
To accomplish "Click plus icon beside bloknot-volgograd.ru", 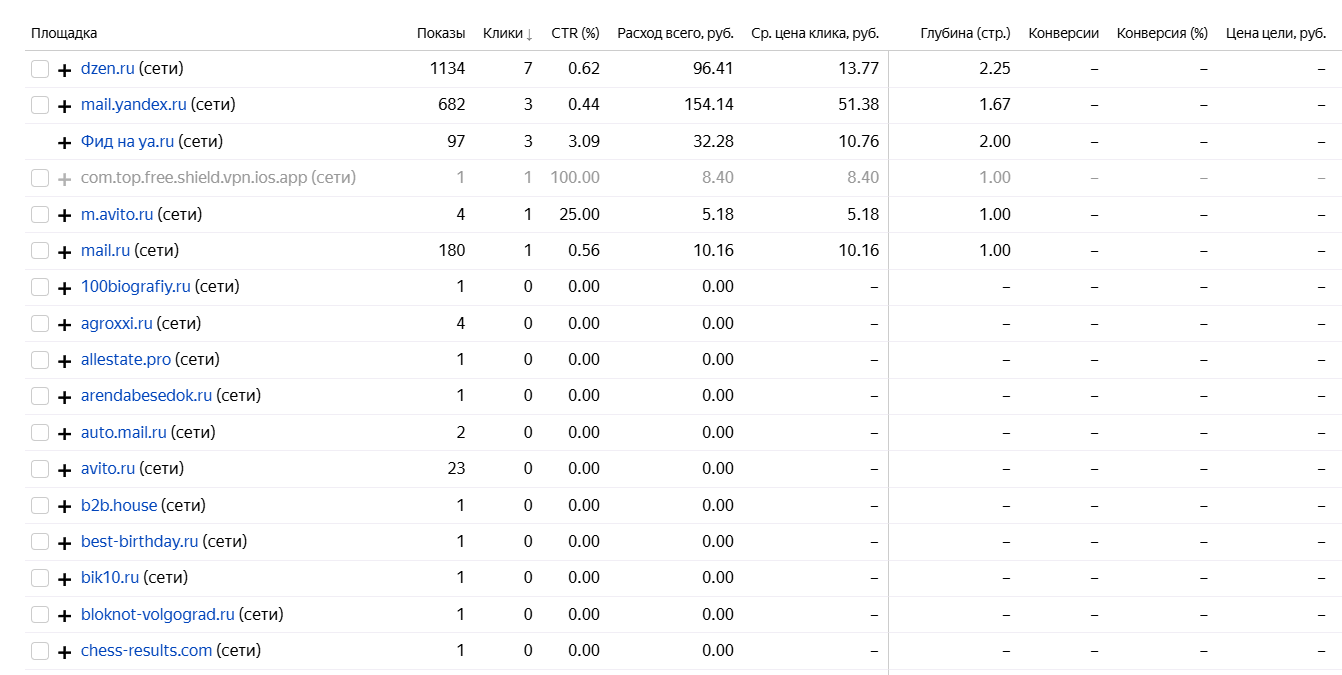I will click(65, 616).
